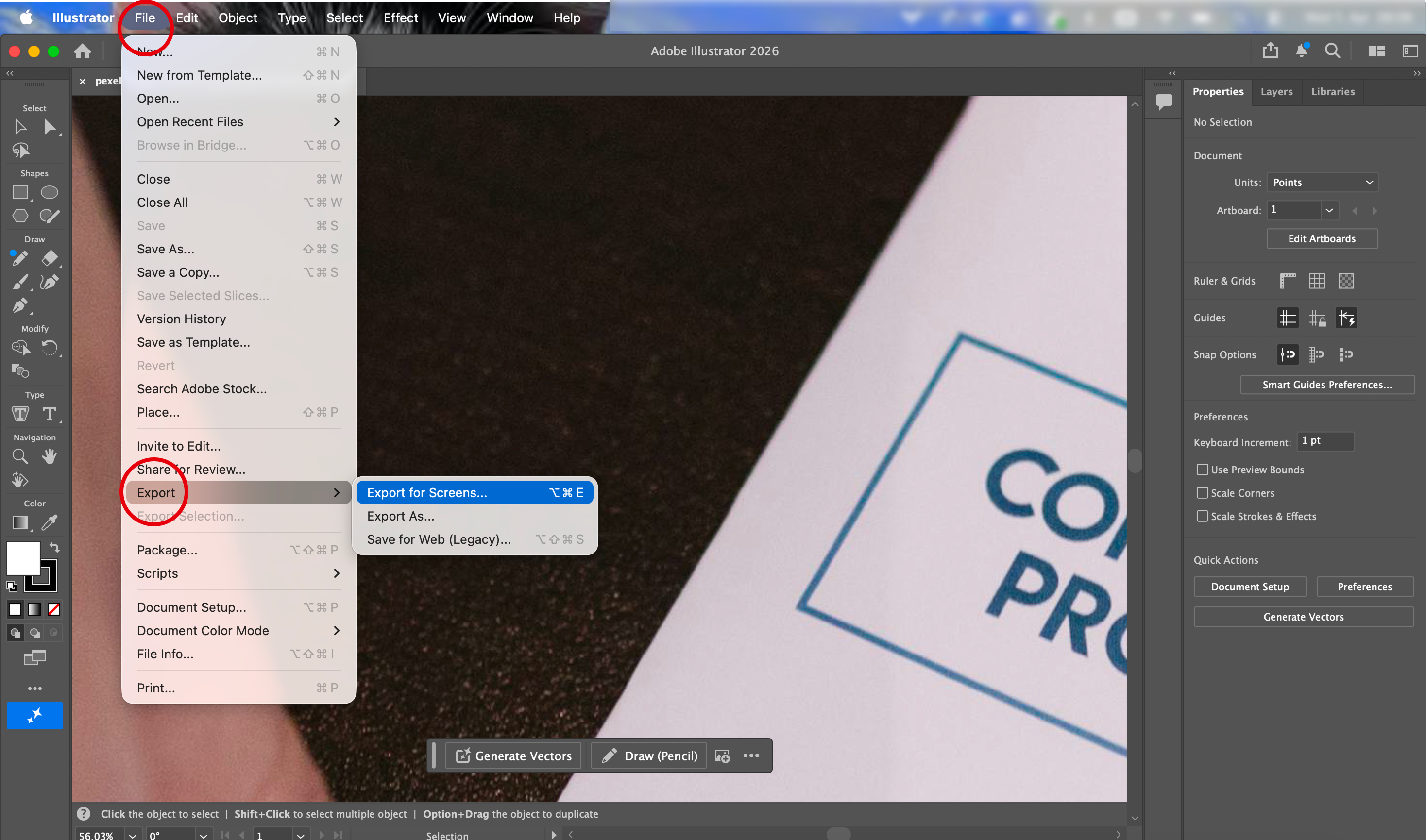Click the Document Setup quick action
The width and height of the screenshot is (1426, 840).
click(x=1250, y=587)
